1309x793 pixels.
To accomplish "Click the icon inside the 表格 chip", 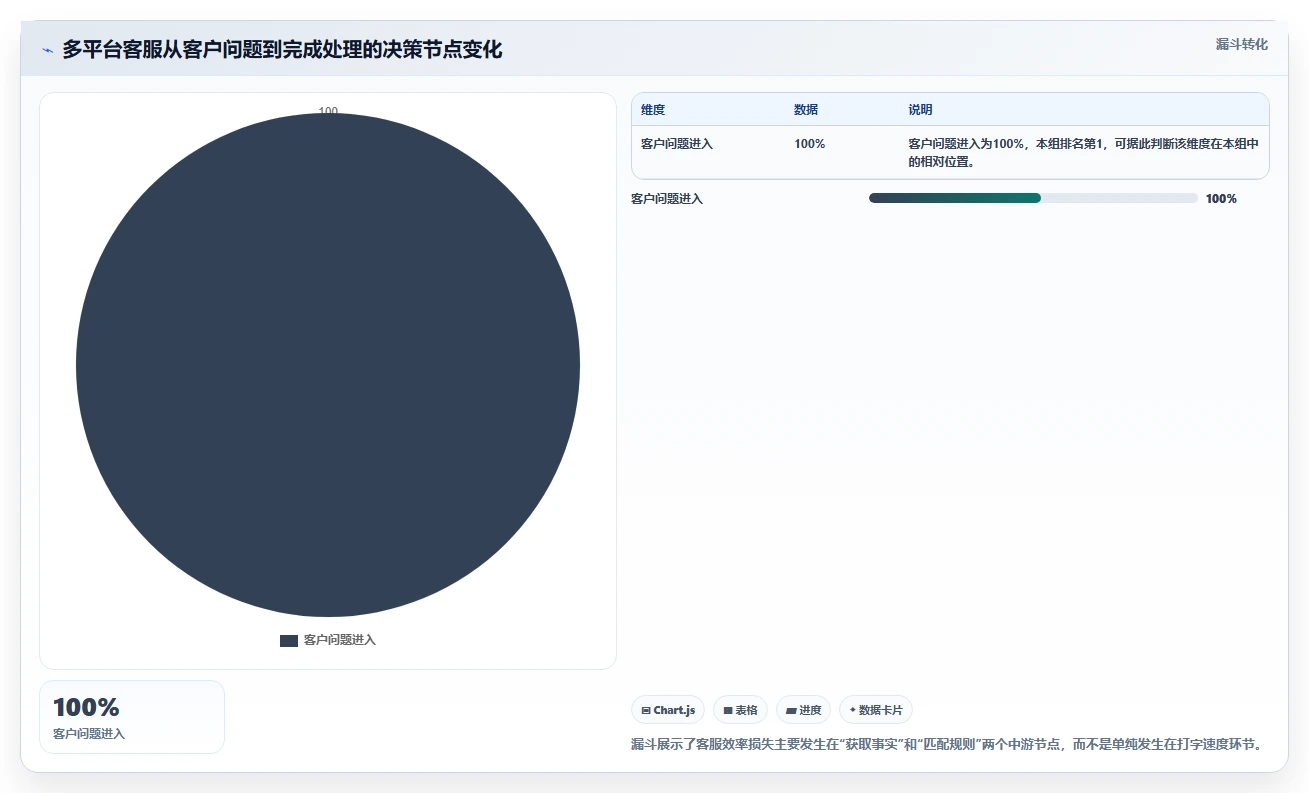I will pyautogui.click(x=728, y=711).
